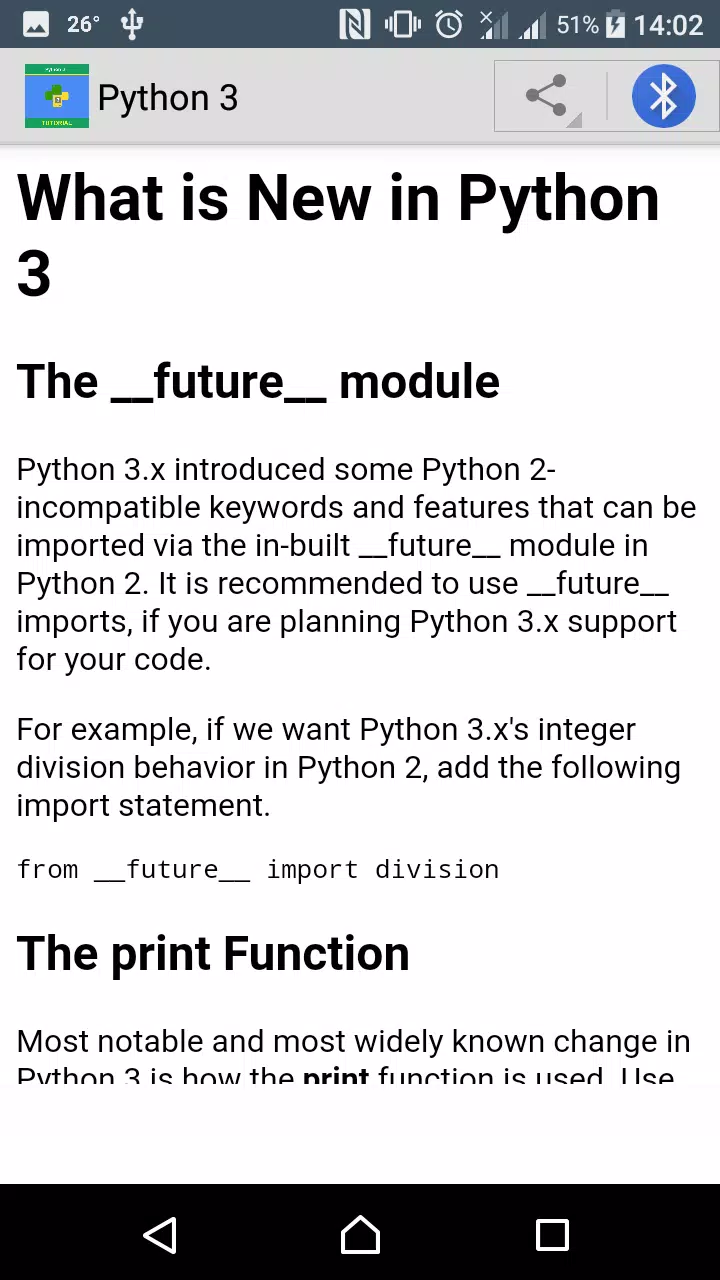
Task: Tap the alarm clock status icon
Action: tap(449, 24)
